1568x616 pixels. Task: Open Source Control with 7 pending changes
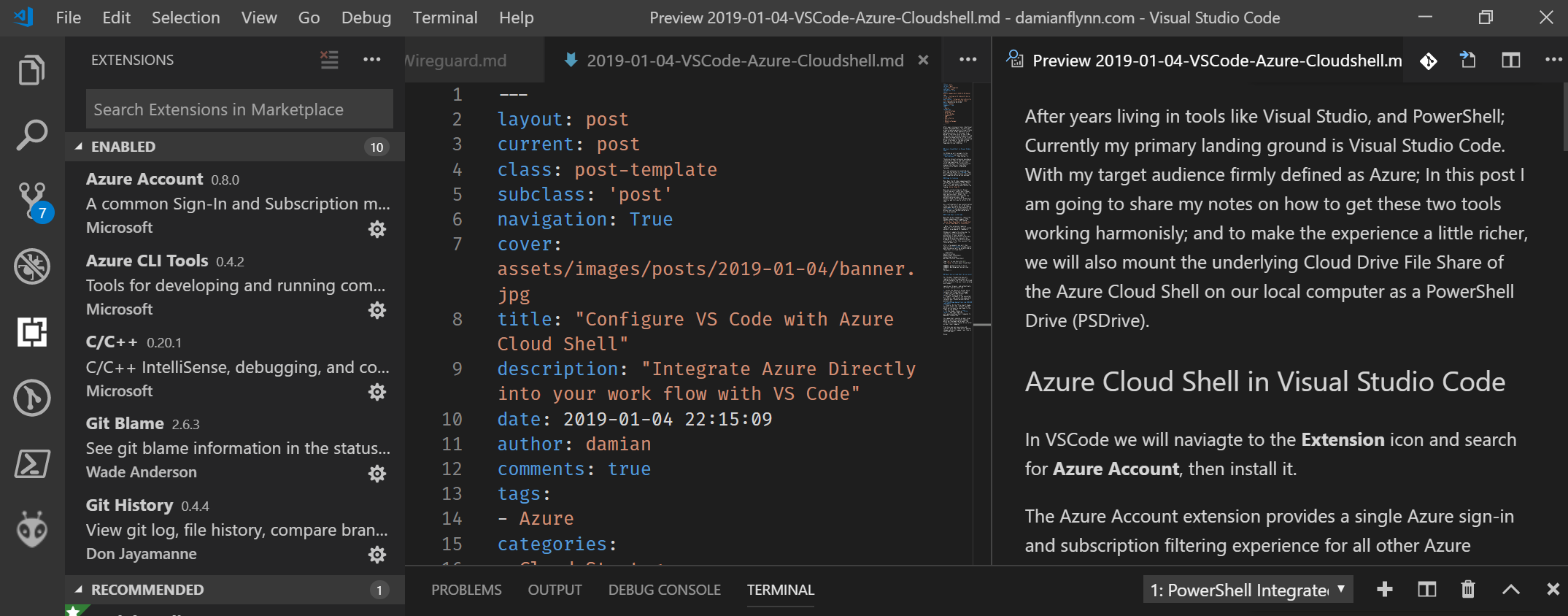pyautogui.click(x=34, y=201)
